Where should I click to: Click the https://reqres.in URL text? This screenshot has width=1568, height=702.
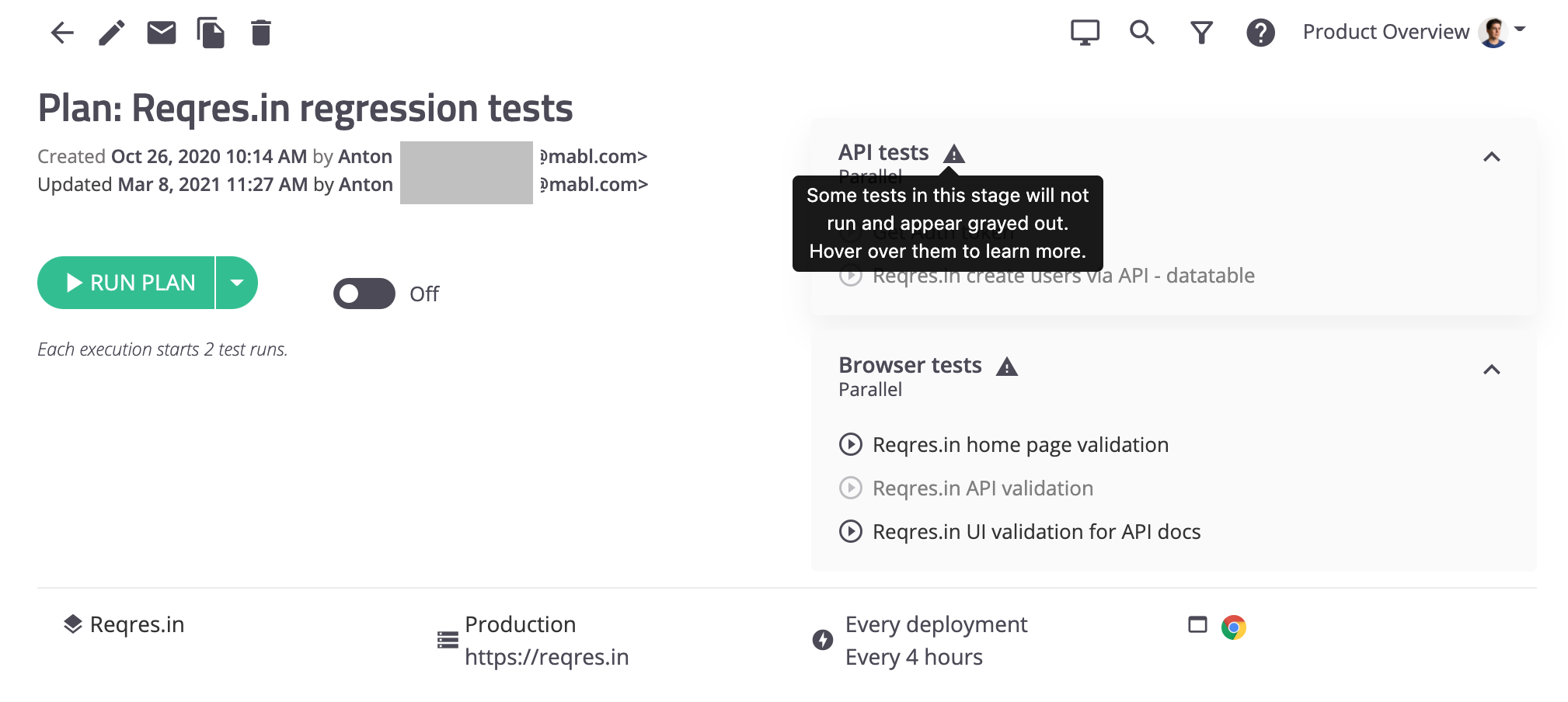tap(546, 657)
